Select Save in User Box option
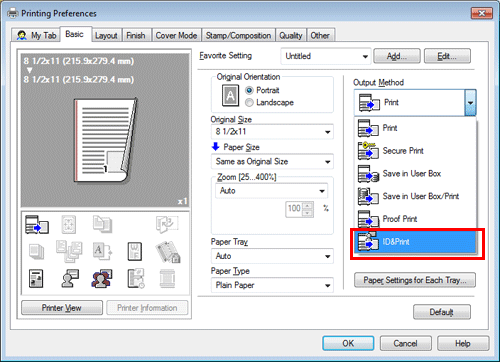Image resolution: width=500 pixels, height=362 pixels. (x=416, y=174)
